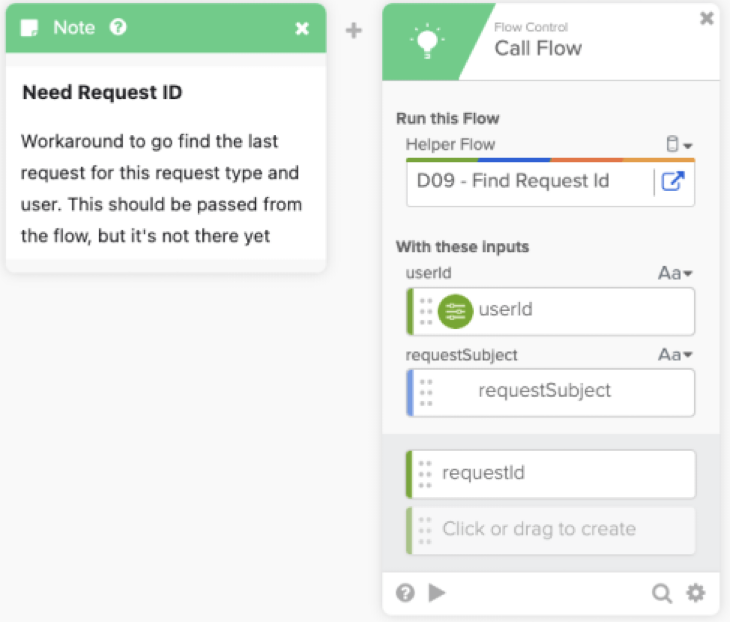Viewport: 730px width, 622px height.
Task: Click the 'Click or drag to create' field
Action: (550, 530)
